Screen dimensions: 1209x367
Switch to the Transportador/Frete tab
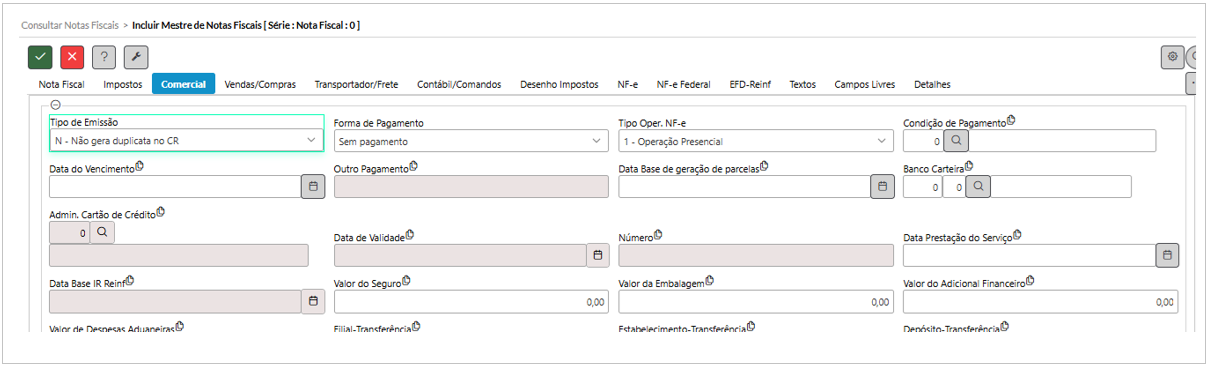356,85
